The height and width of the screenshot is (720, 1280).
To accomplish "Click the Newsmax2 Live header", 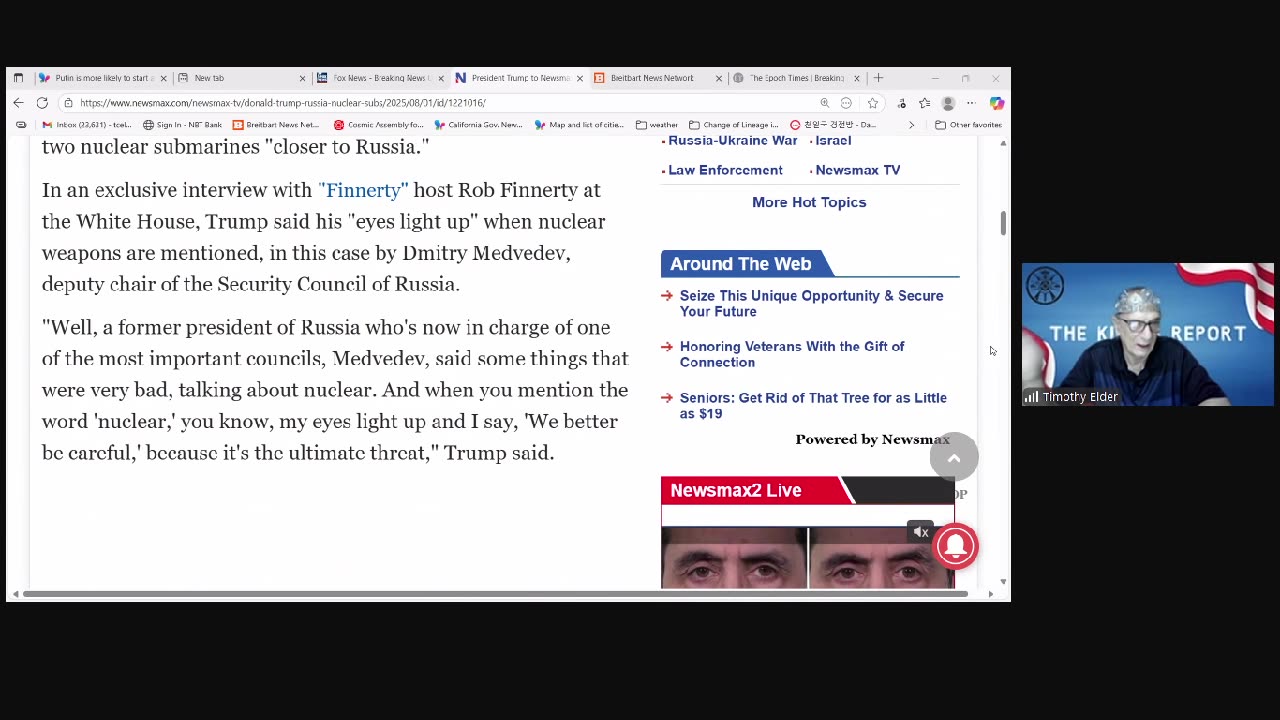I will pyautogui.click(x=736, y=490).
